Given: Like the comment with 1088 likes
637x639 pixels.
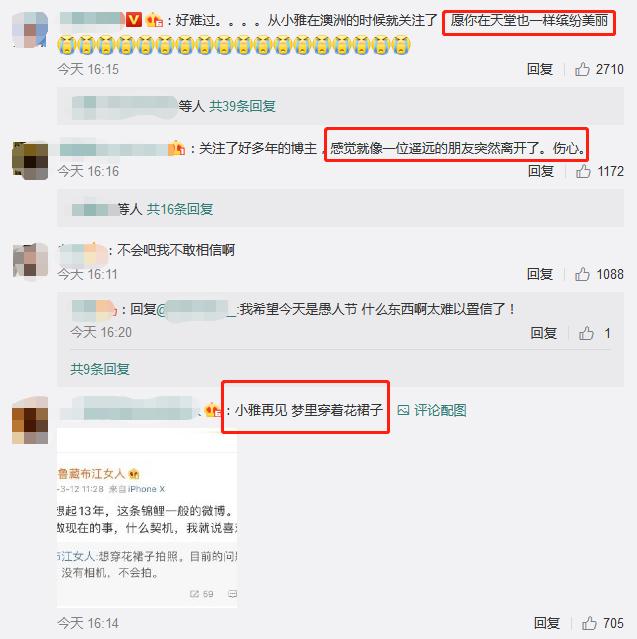Looking at the screenshot, I should [582, 274].
